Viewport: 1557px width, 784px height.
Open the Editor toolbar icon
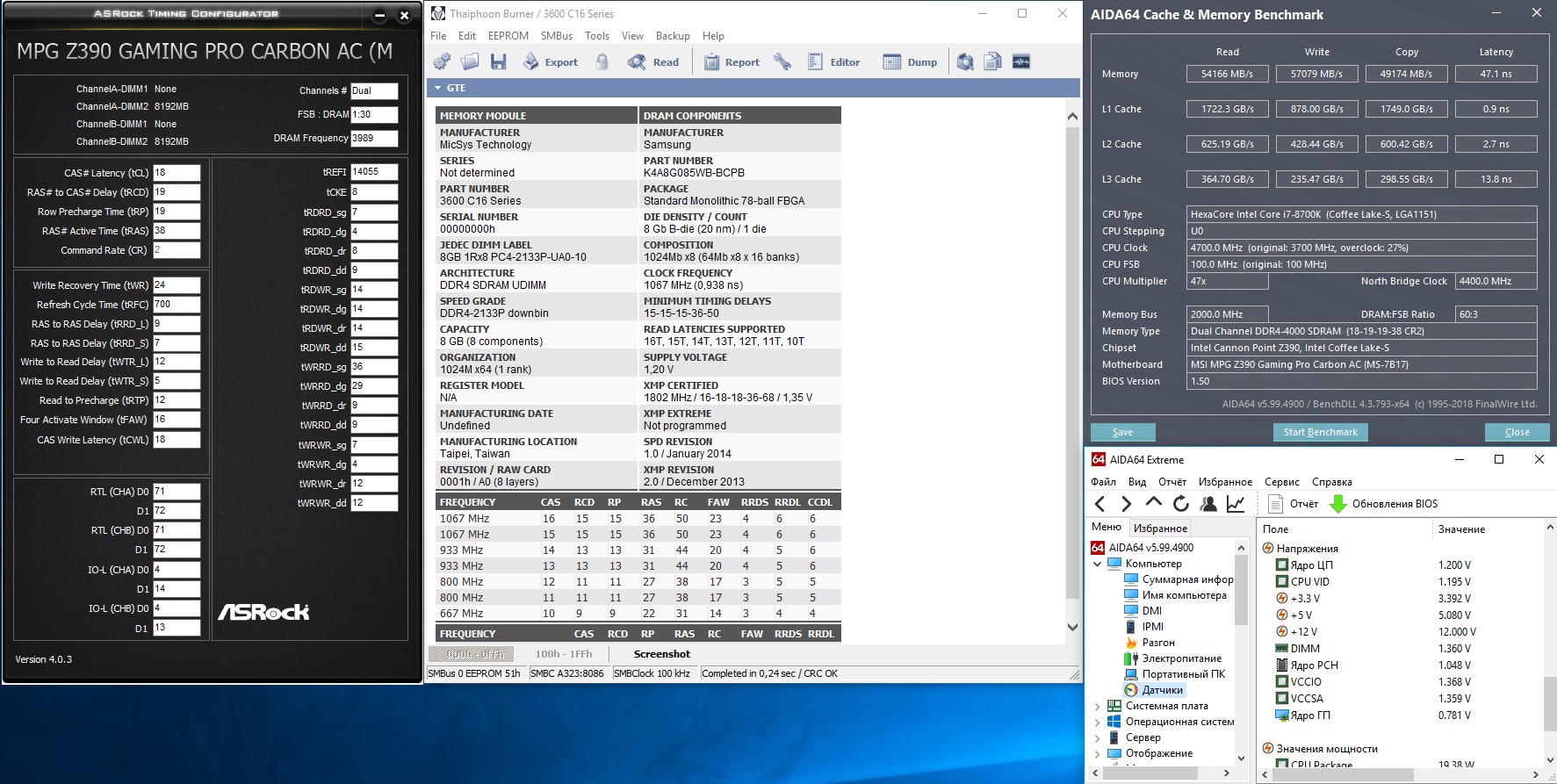point(815,61)
